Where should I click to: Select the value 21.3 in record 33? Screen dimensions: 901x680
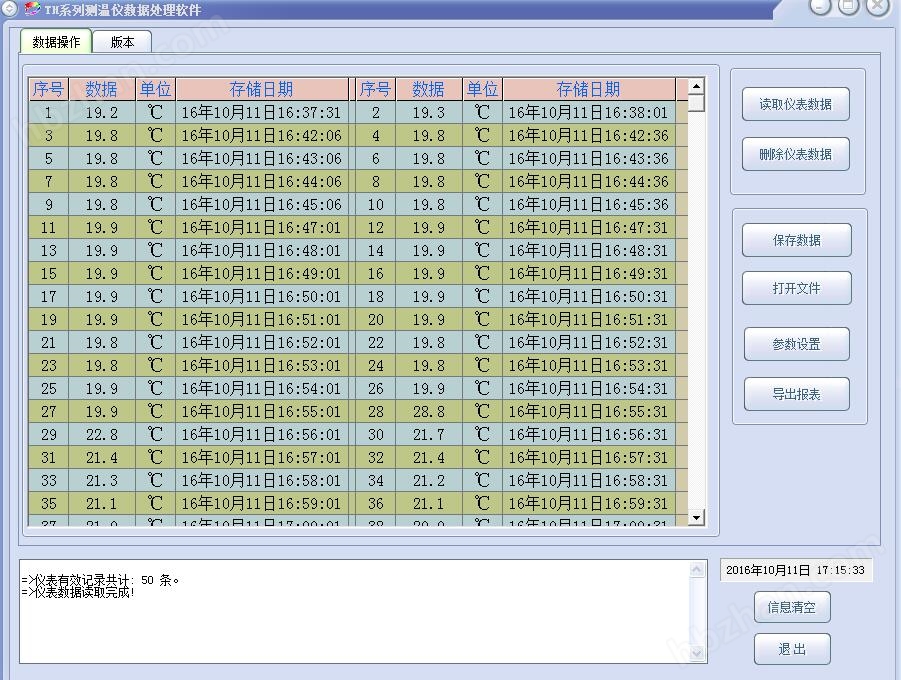click(102, 481)
